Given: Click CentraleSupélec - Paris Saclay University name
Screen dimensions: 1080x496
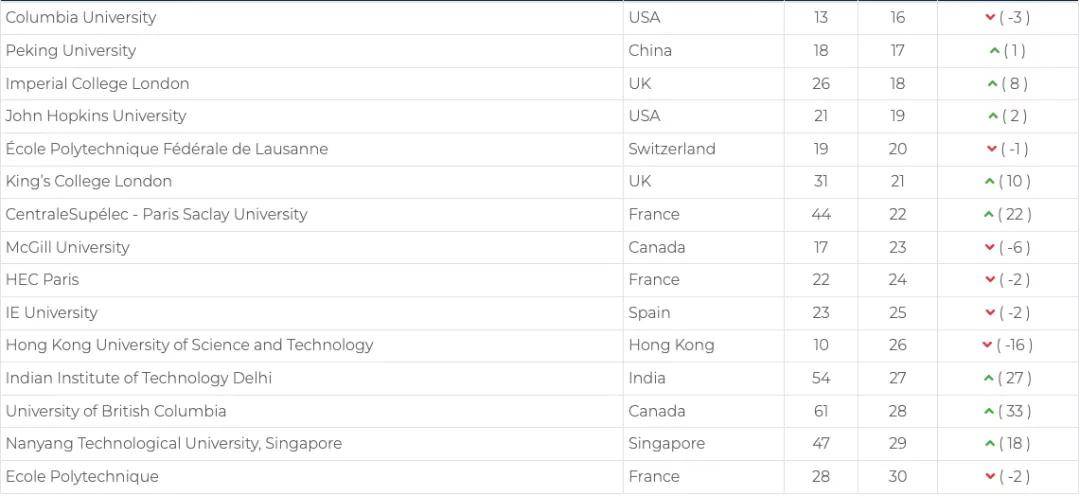Looking at the screenshot, I should point(156,214).
